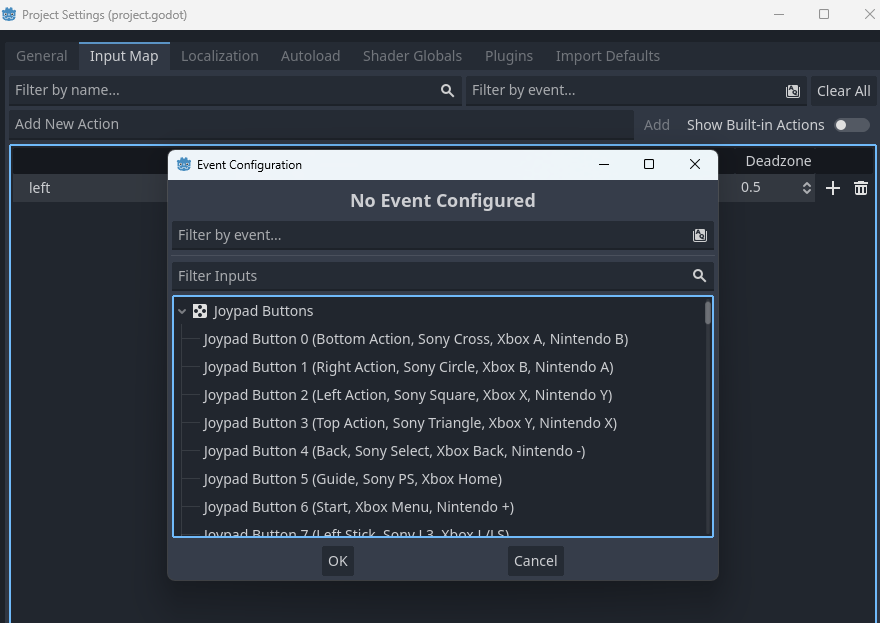Click Filter by event field in Event Configuration
The image size is (880, 623).
pyautogui.click(x=442, y=235)
